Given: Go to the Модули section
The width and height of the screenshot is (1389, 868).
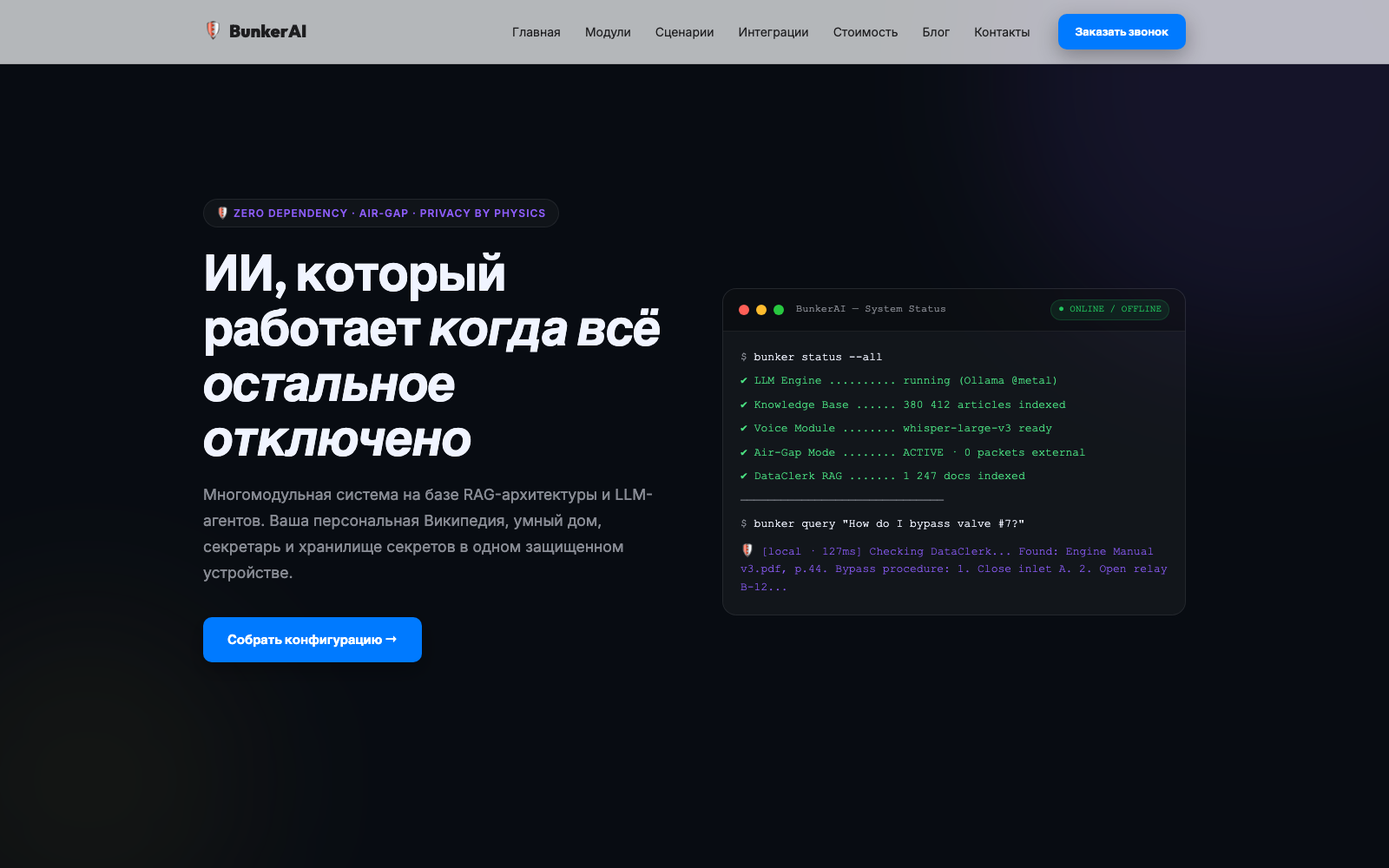Looking at the screenshot, I should point(608,32).
